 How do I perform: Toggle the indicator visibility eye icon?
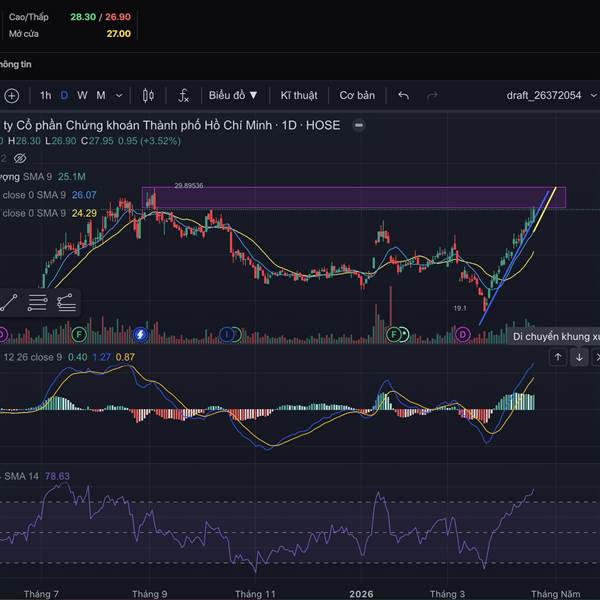click(x=19, y=158)
